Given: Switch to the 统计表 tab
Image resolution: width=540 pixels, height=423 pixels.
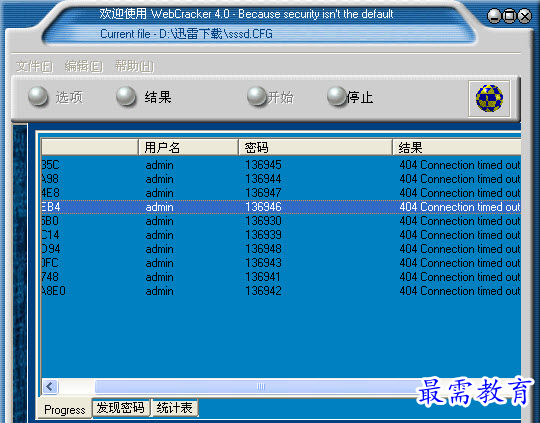Looking at the screenshot, I should point(175,408).
